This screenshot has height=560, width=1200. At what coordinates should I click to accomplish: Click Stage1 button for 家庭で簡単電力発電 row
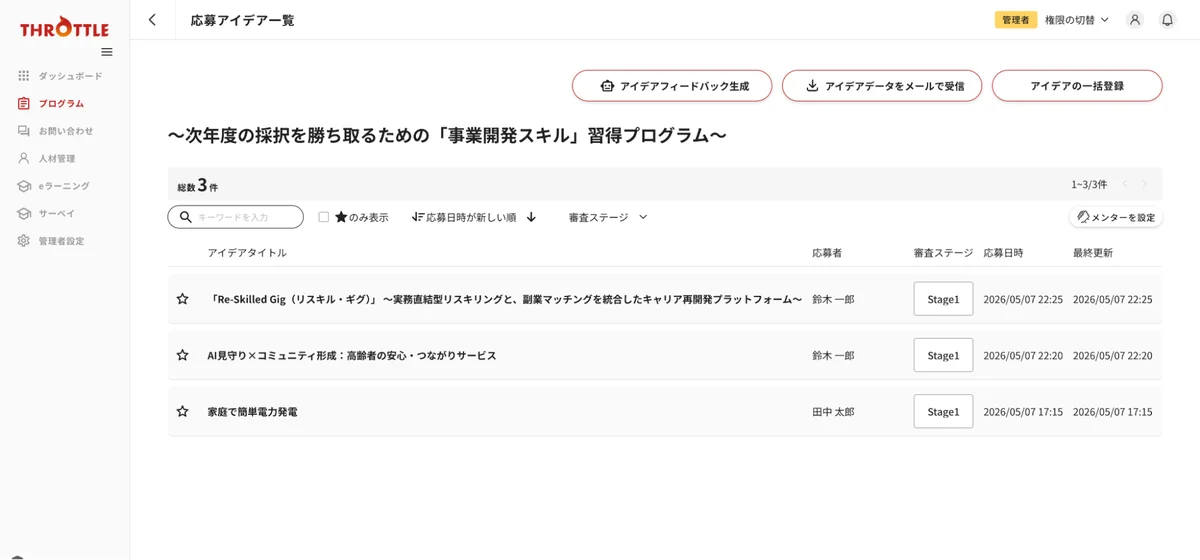coord(943,411)
